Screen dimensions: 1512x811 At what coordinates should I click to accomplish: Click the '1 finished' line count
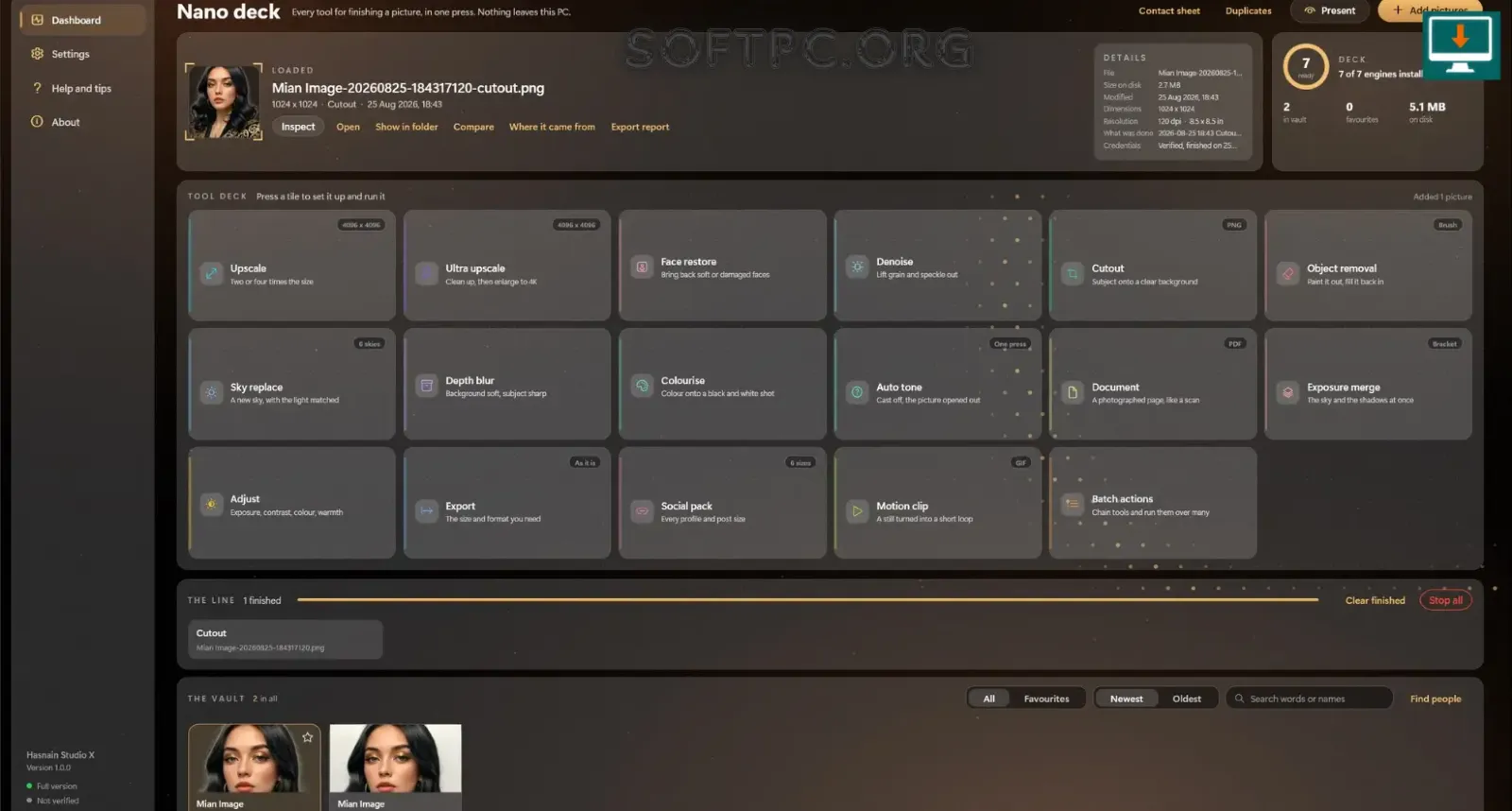click(x=262, y=600)
